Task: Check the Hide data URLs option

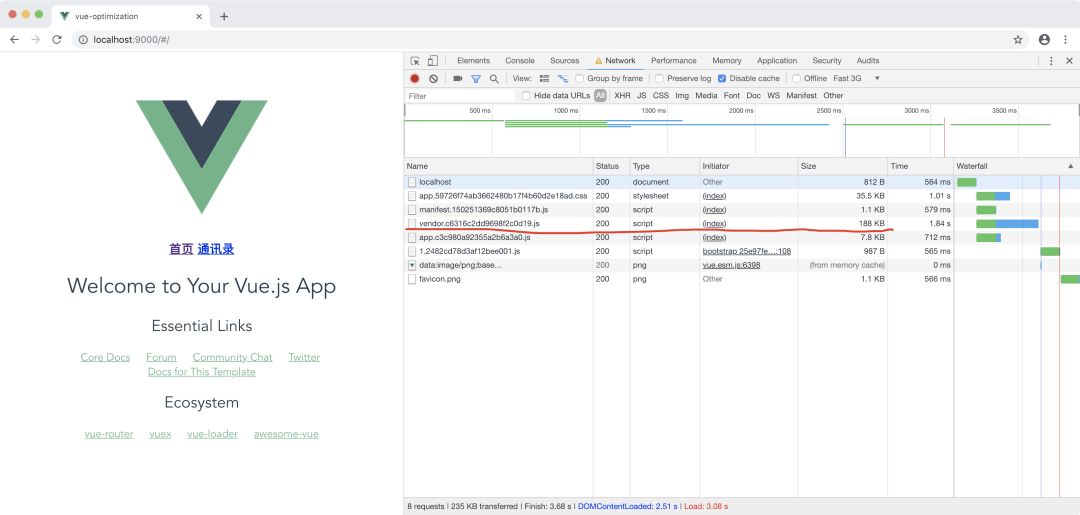Action: pyautogui.click(x=527, y=96)
